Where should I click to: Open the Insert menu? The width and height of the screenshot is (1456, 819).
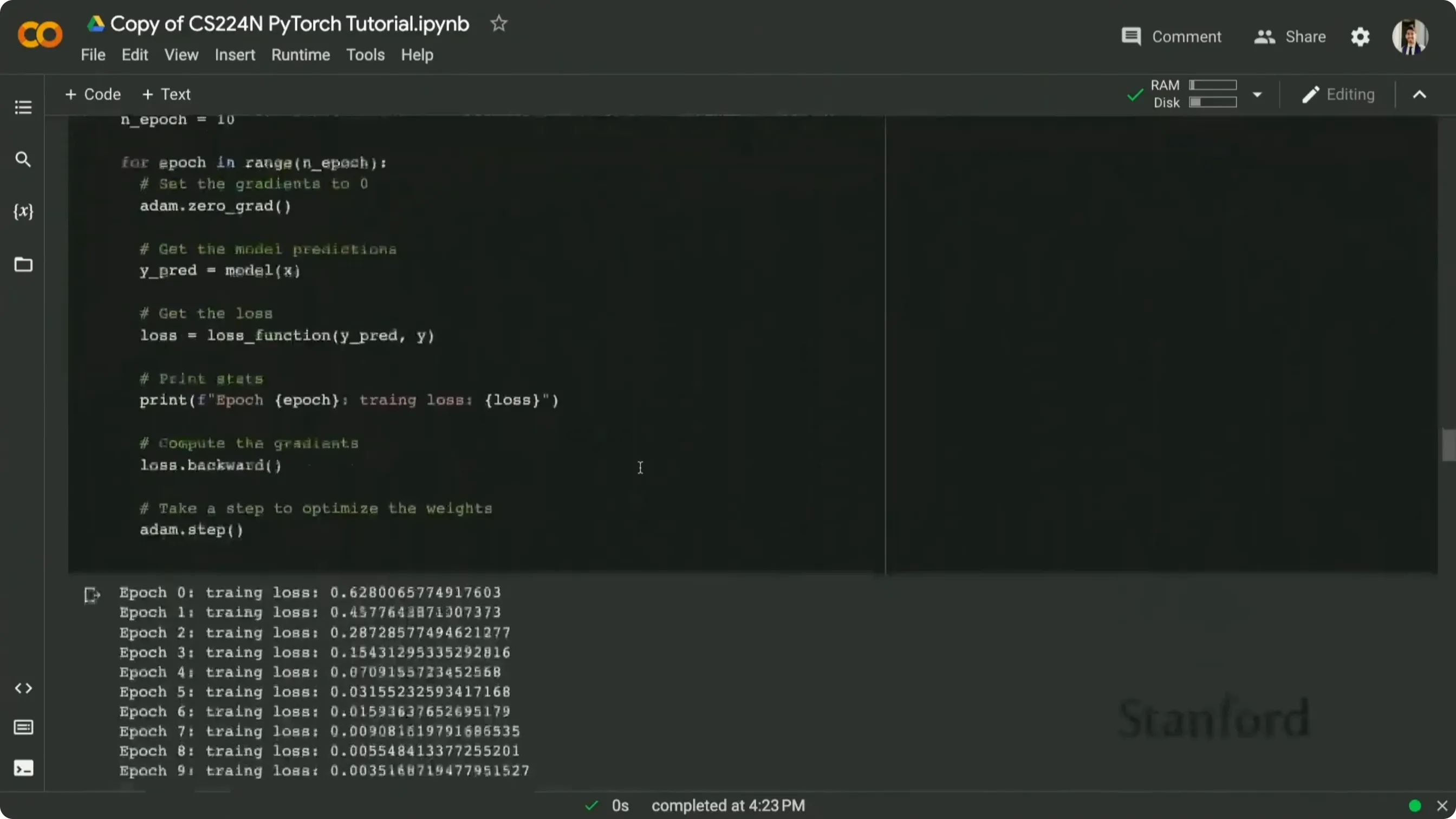pyautogui.click(x=235, y=55)
